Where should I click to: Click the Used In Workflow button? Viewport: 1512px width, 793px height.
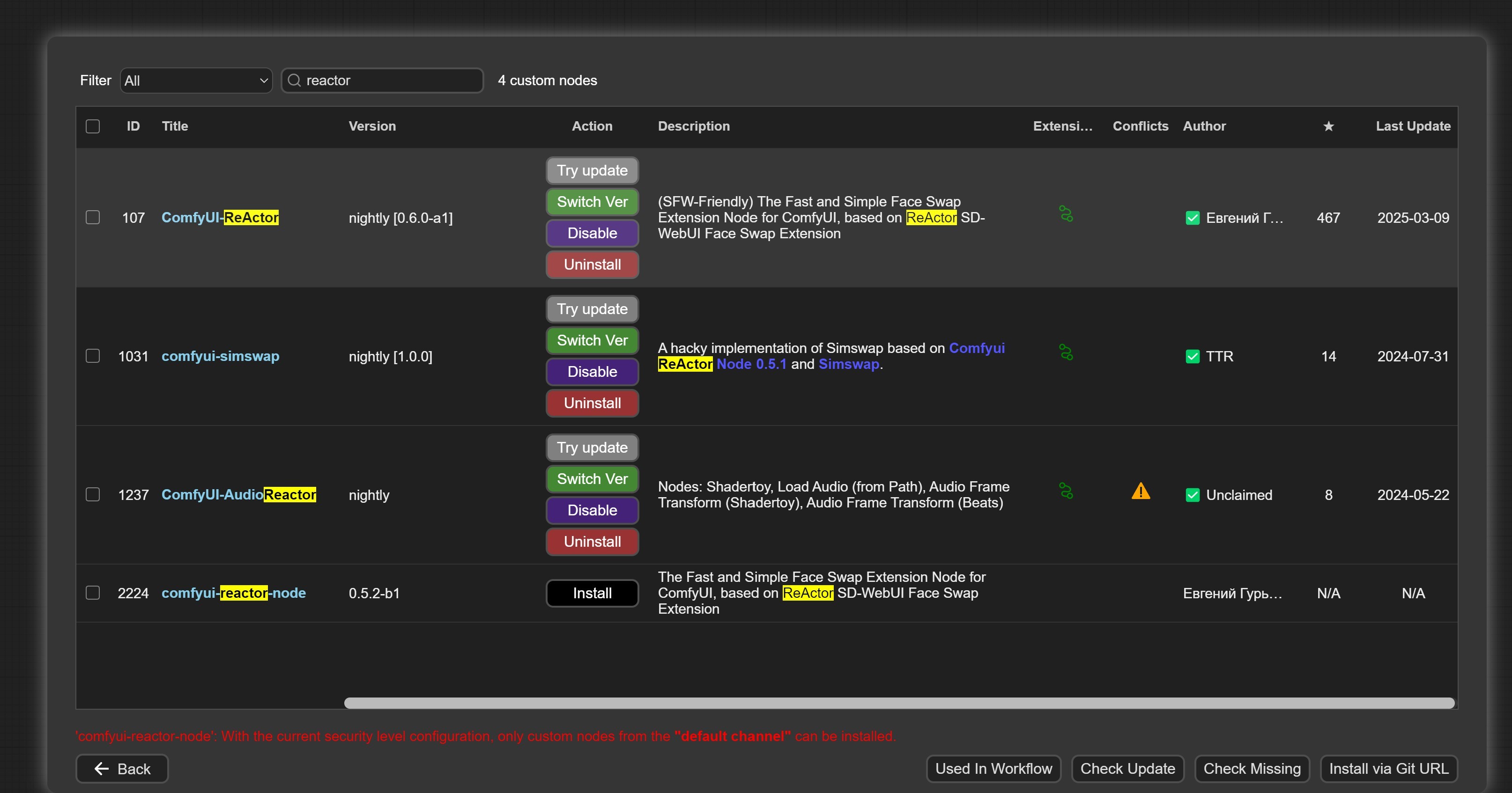[993, 768]
